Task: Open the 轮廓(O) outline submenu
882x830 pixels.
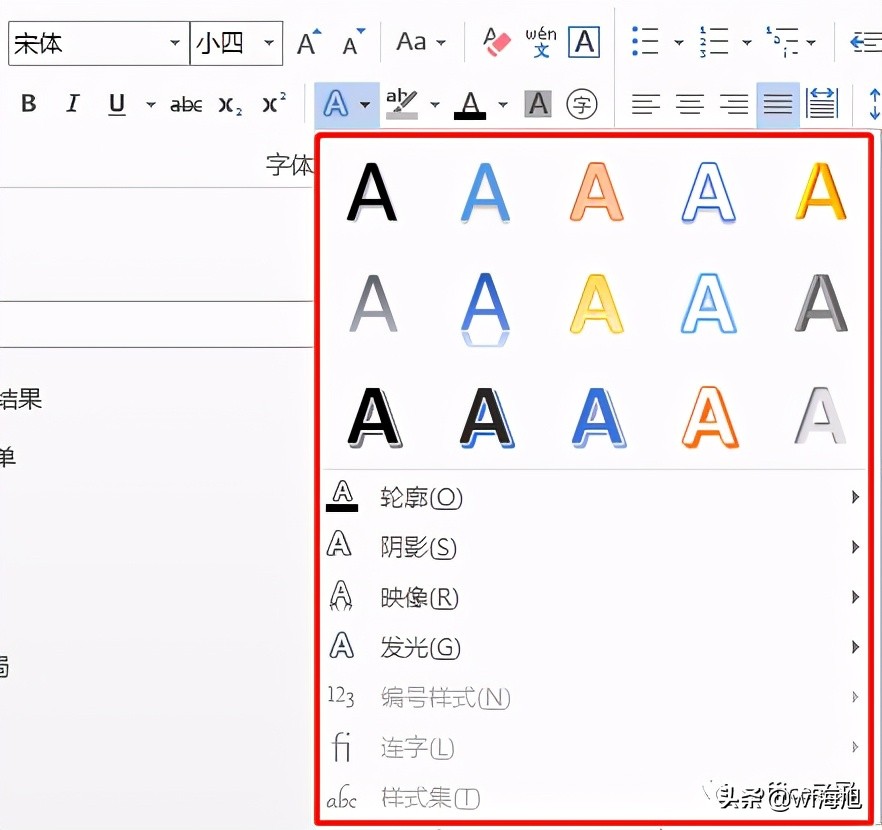Action: (x=420, y=497)
